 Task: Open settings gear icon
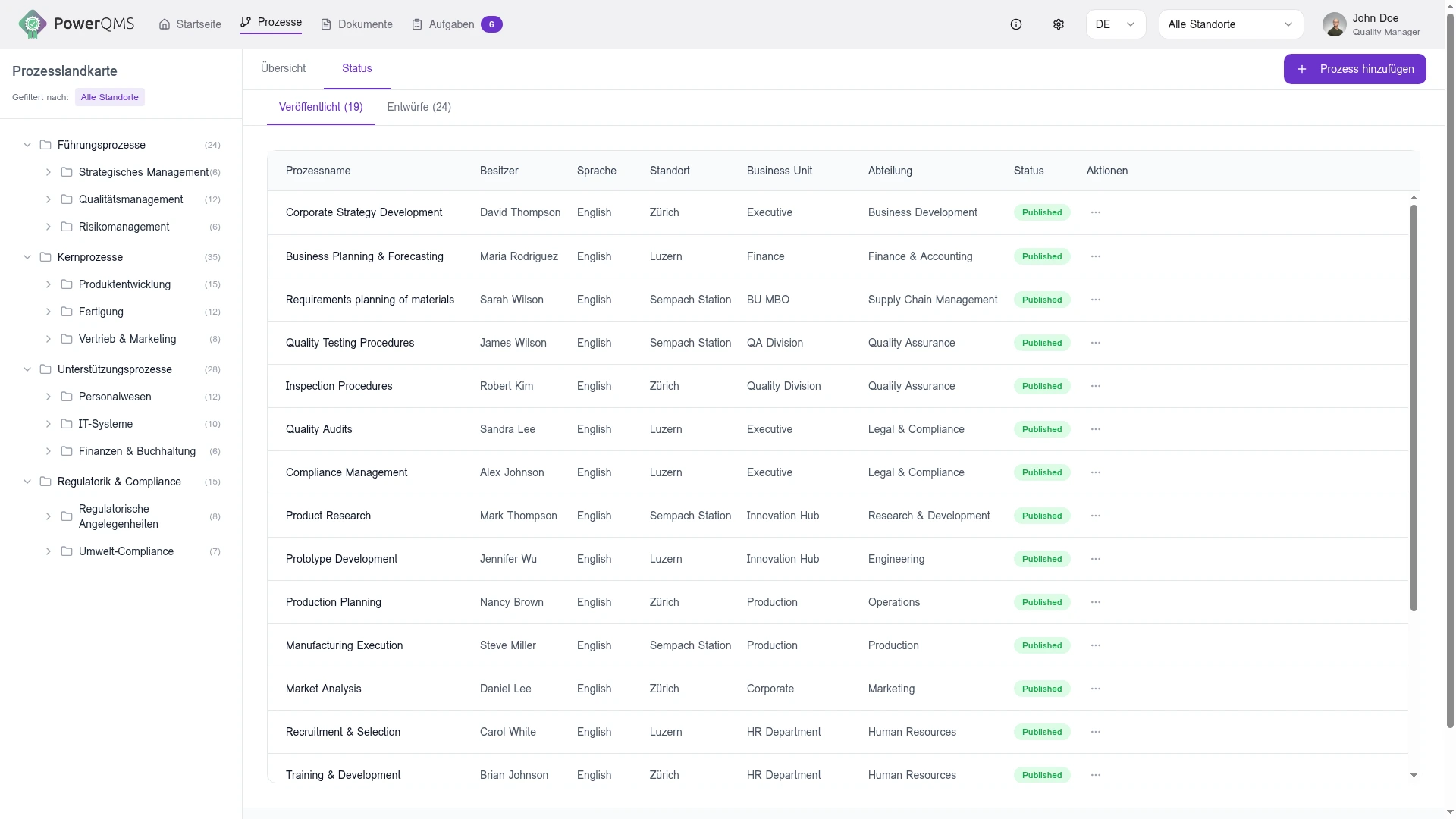tap(1059, 24)
